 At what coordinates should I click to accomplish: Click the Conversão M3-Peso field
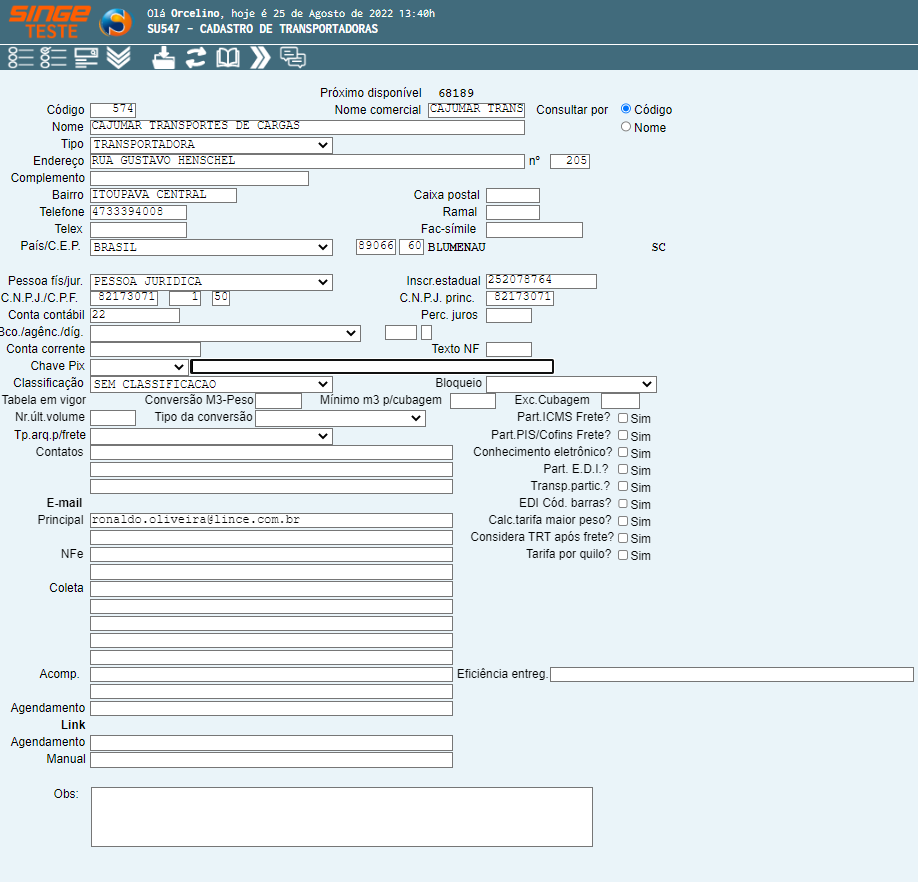point(279,400)
